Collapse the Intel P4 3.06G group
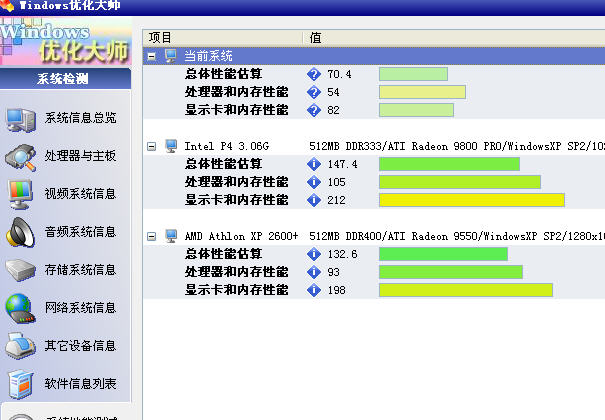605x420 pixels. pyautogui.click(x=152, y=147)
